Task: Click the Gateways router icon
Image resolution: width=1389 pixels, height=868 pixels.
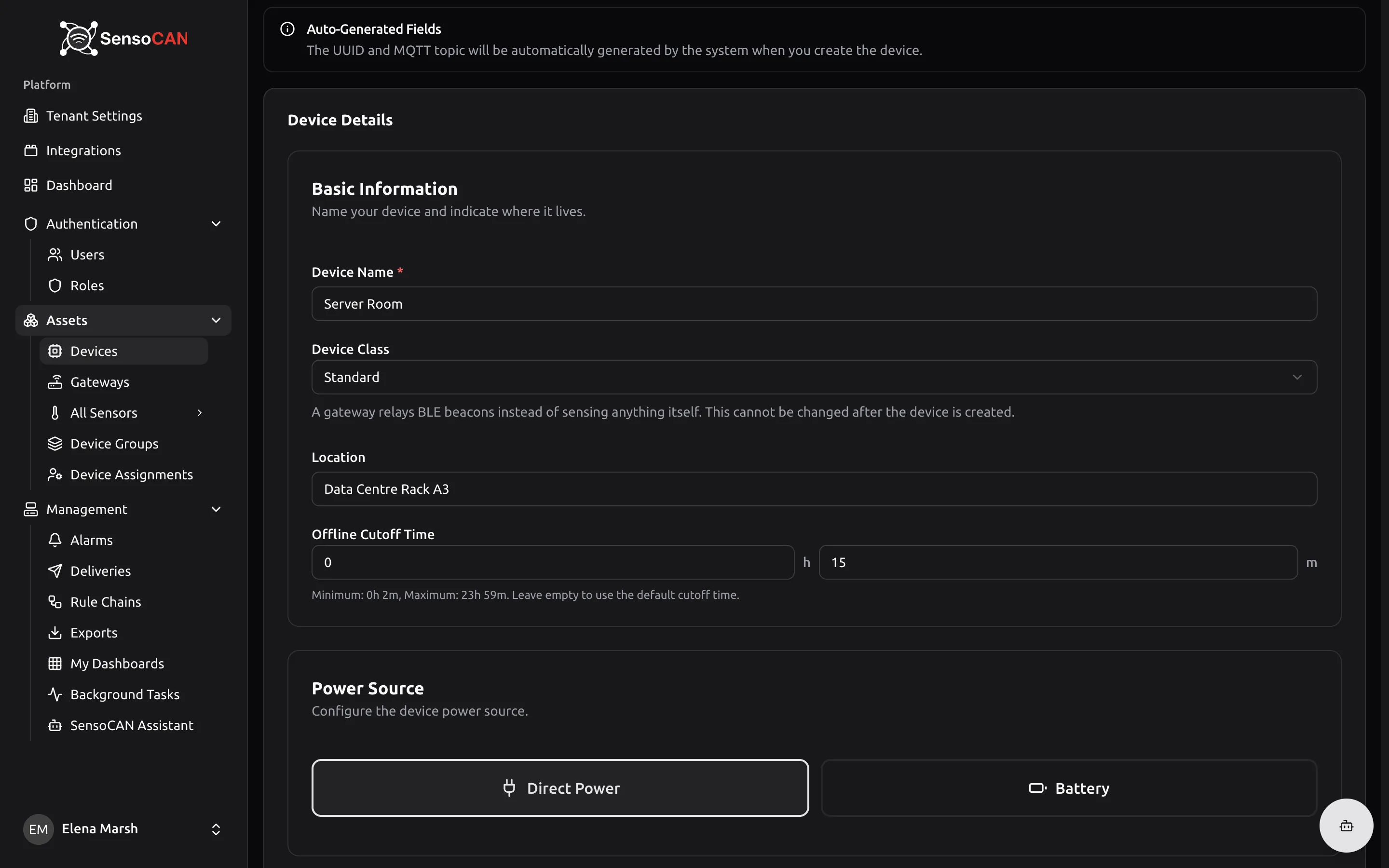Action: (x=54, y=382)
